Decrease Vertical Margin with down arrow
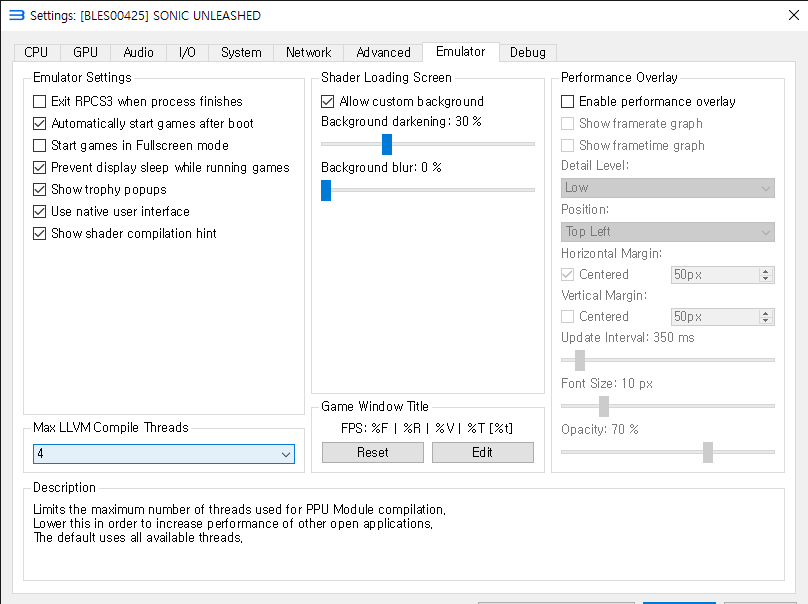Image resolution: width=808 pixels, height=604 pixels. 766,320
